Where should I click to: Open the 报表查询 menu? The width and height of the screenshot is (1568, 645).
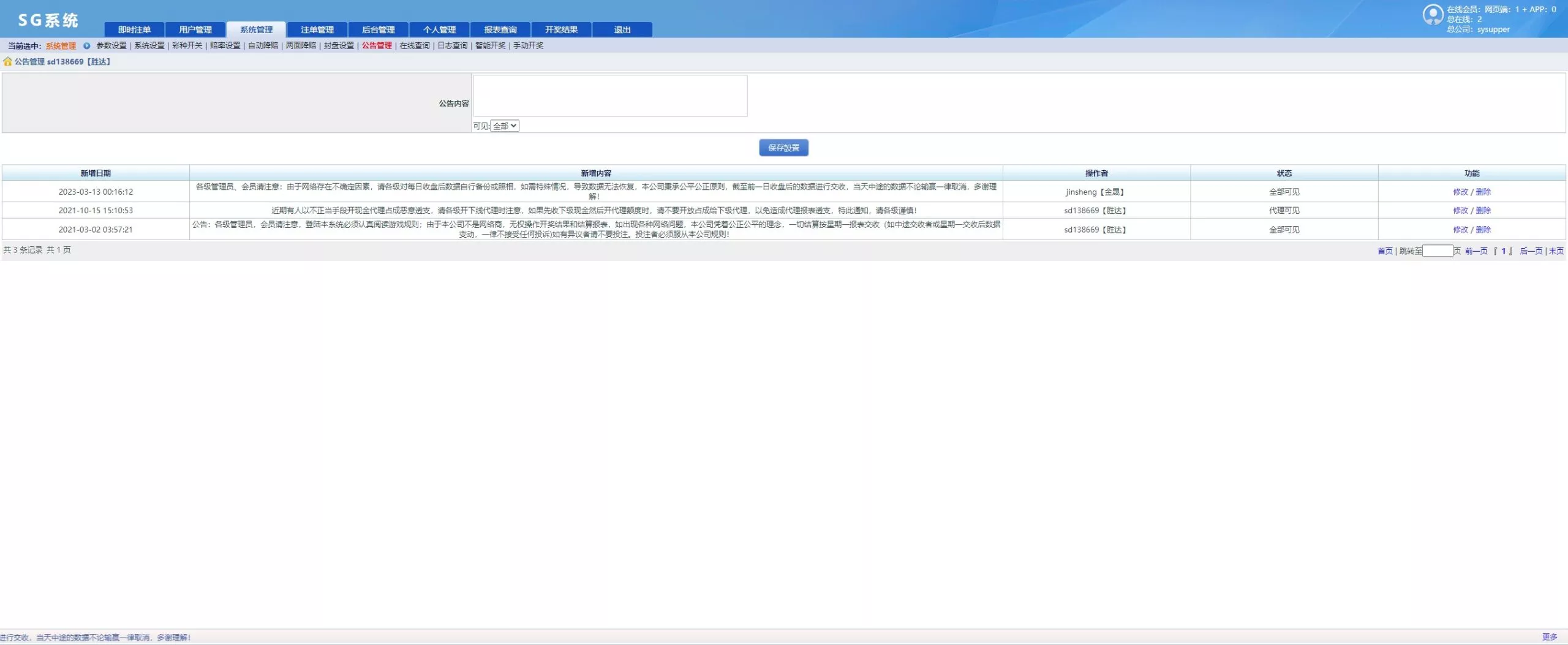[x=500, y=29]
